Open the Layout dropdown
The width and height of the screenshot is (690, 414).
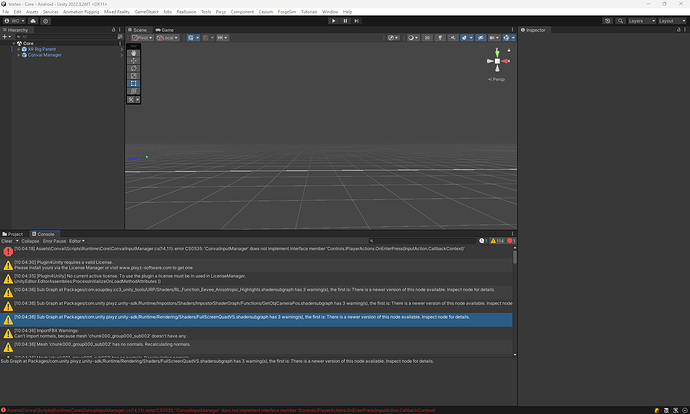click(672, 21)
